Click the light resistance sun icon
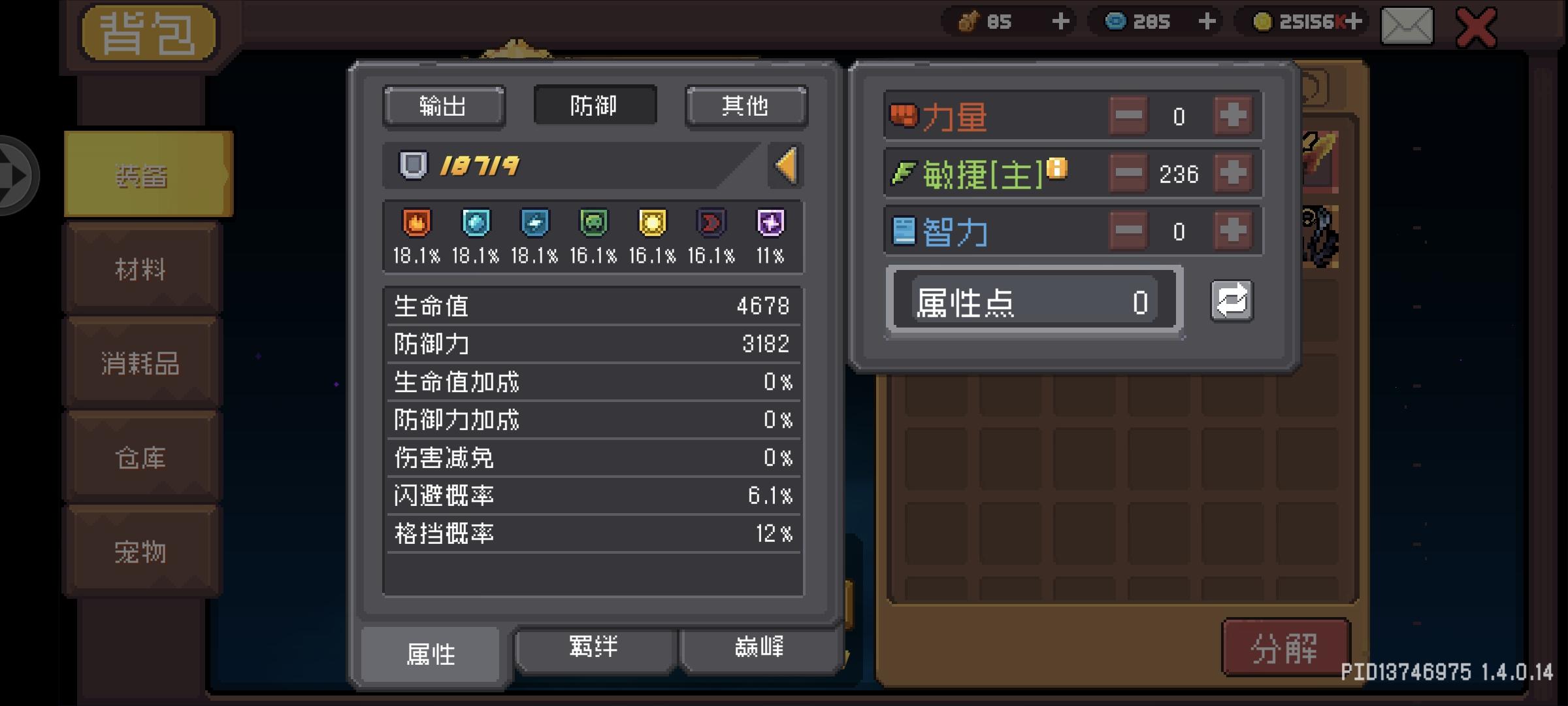 pos(652,223)
